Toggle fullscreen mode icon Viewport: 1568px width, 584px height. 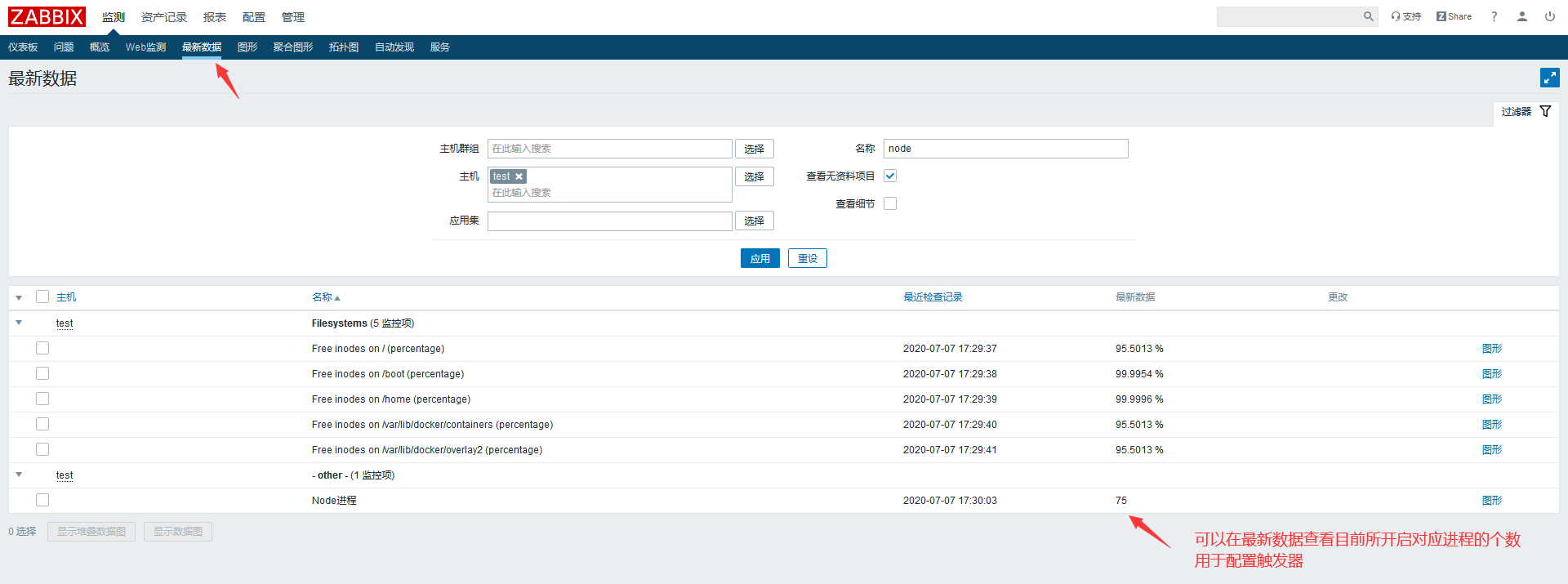1549,78
